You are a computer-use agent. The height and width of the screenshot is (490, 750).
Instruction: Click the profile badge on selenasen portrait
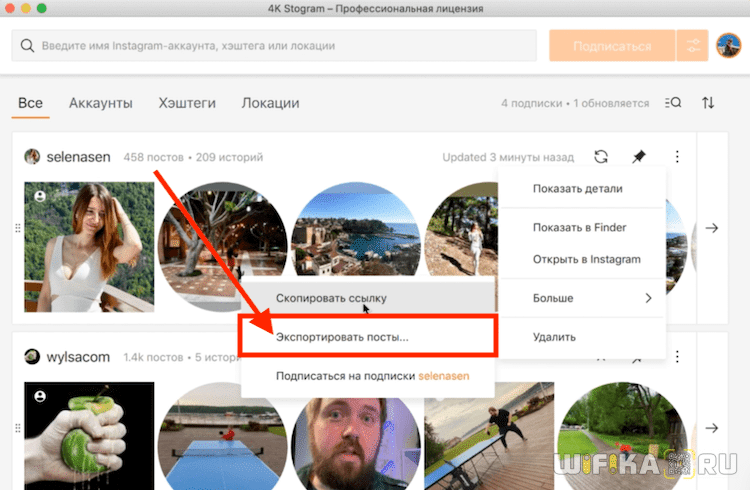tap(40, 196)
